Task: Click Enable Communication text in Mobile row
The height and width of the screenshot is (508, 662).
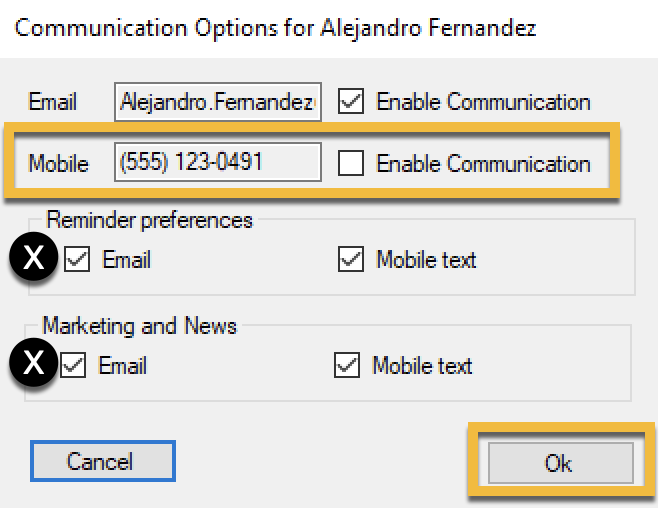Action: pyautogui.click(x=483, y=163)
